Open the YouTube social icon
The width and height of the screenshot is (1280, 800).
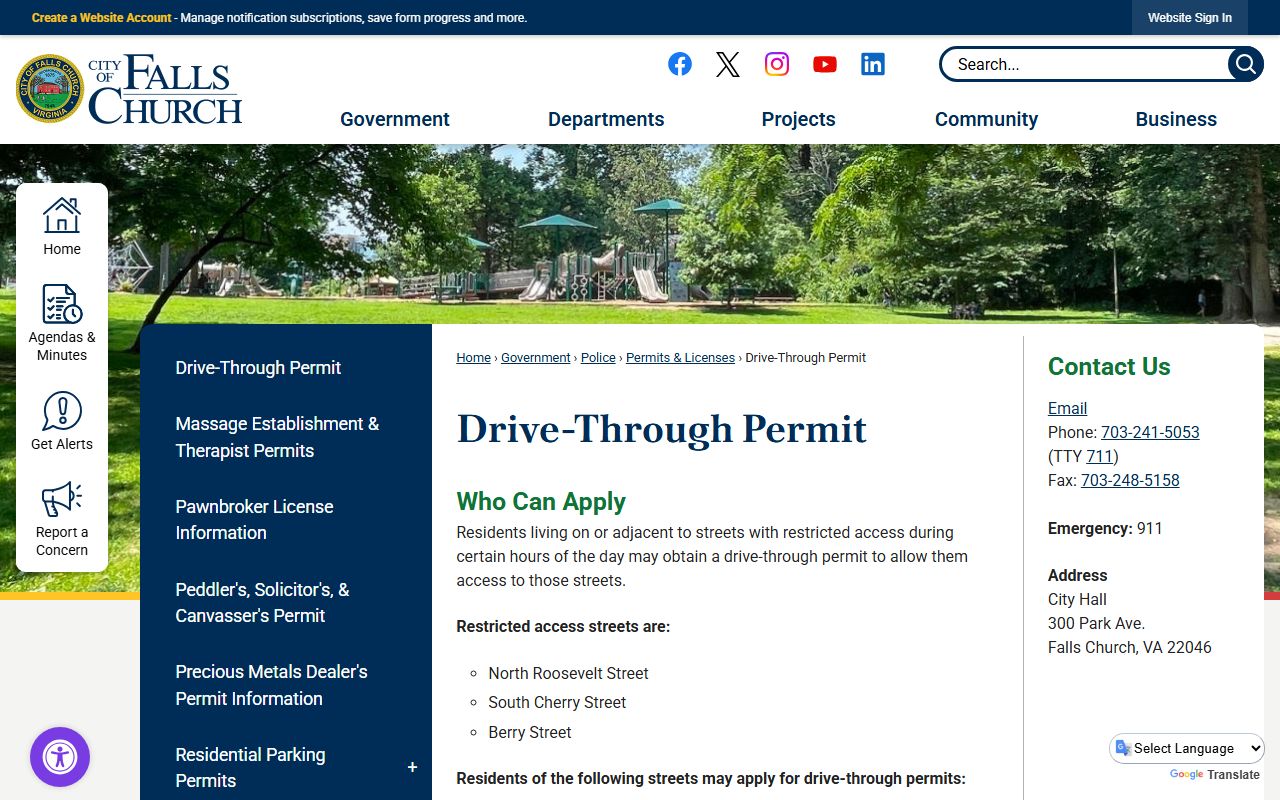[825, 64]
